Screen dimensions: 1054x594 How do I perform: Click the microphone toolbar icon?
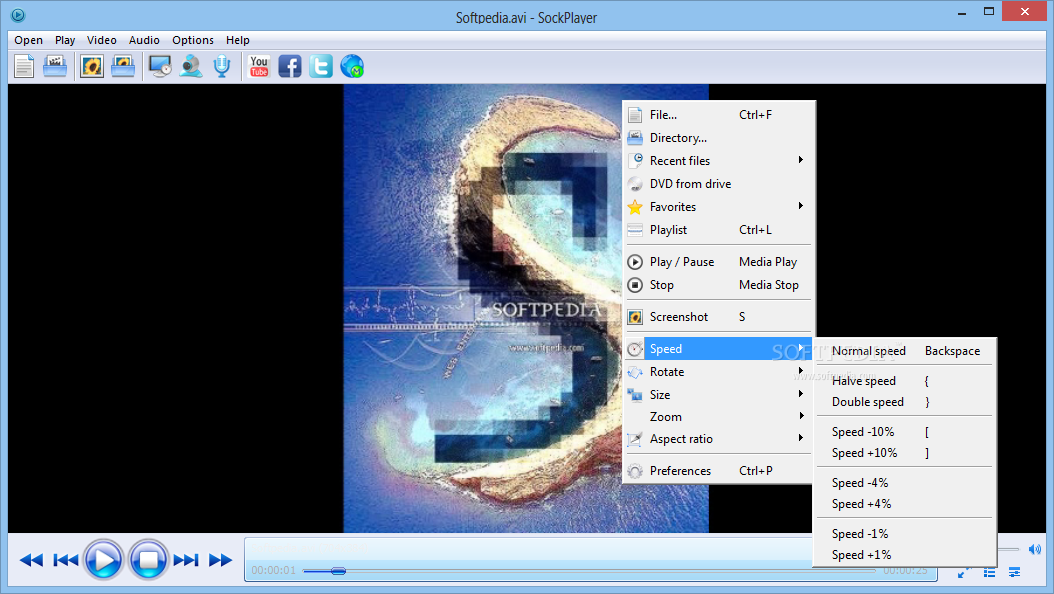(x=222, y=67)
